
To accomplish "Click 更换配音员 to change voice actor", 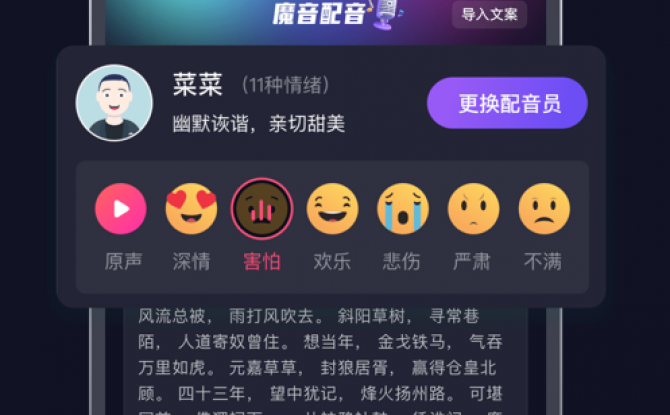I will click(x=507, y=103).
